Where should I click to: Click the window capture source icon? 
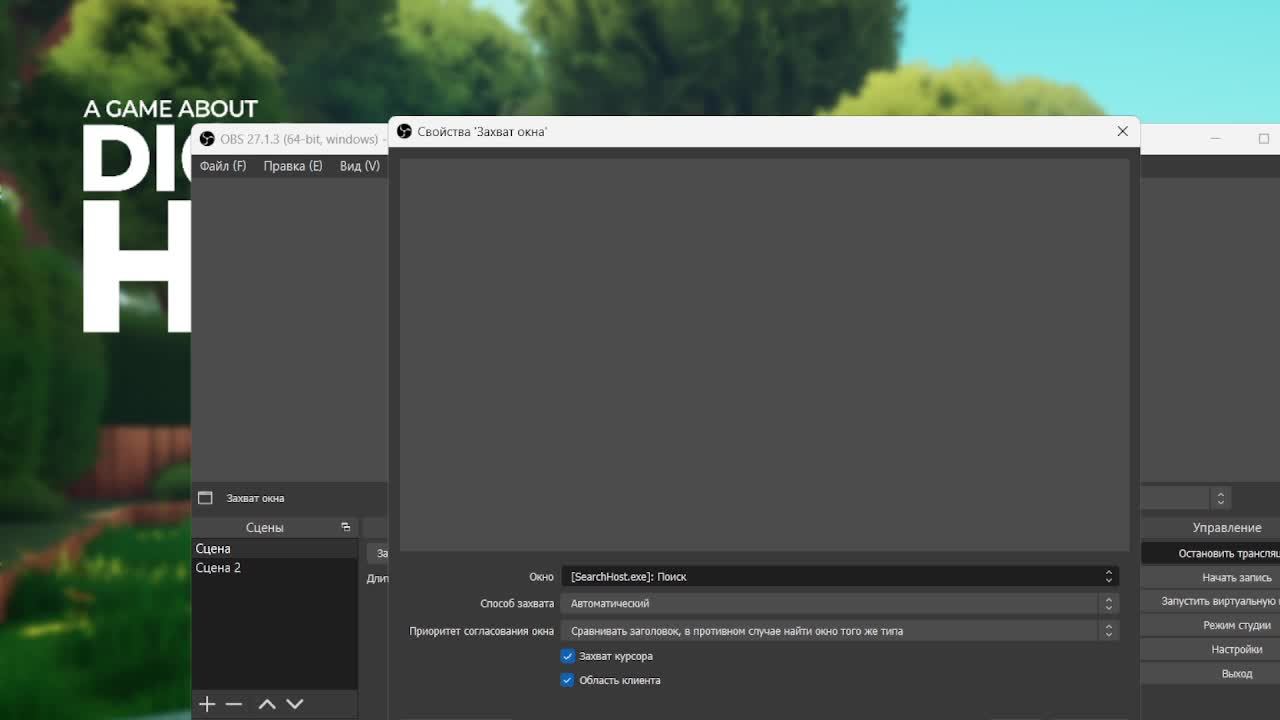(205, 498)
